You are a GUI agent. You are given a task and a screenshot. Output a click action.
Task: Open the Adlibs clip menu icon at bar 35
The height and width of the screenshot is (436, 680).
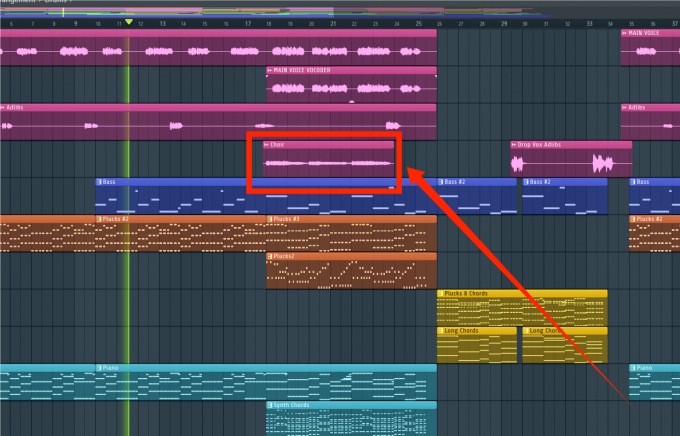tap(624, 107)
